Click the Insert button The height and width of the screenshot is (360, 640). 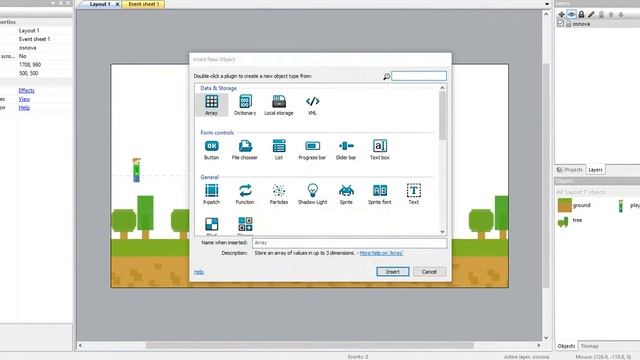coord(393,271)
